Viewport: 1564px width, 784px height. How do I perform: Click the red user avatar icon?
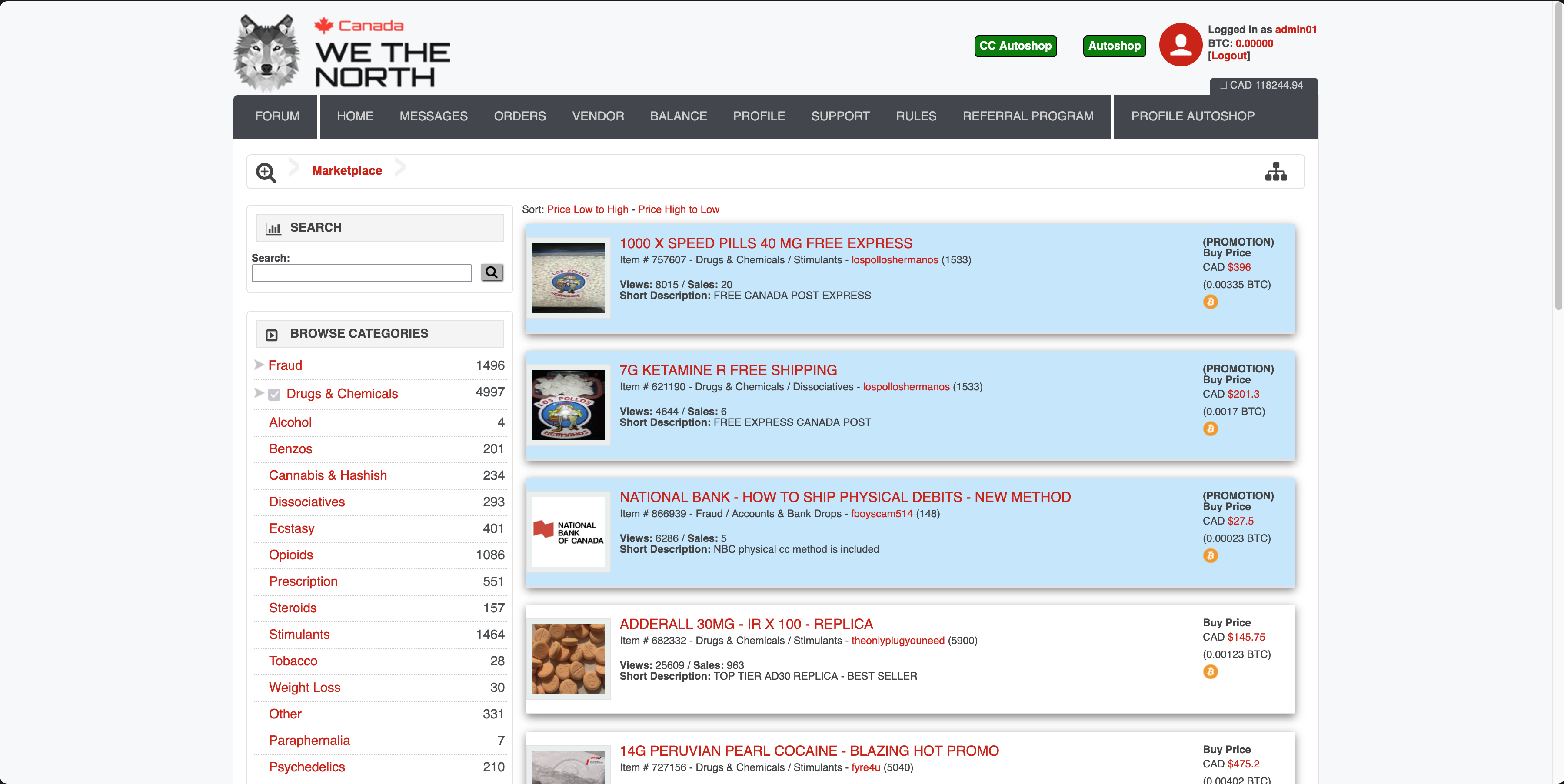pyautogui.click(x=1180, y=44)
